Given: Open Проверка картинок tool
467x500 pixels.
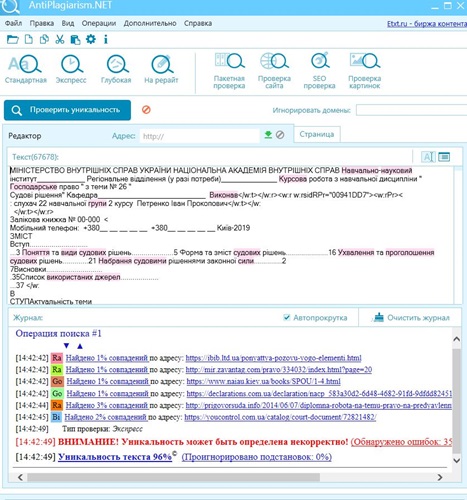Looking at the screenshot, I should click(x=365, y=71).
